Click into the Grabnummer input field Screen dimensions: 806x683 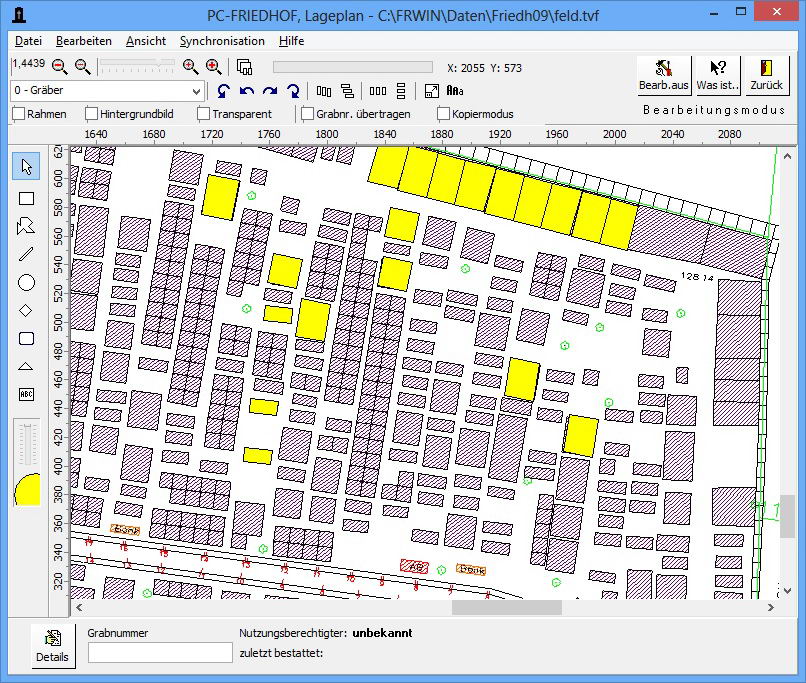[x=160, y=652]
